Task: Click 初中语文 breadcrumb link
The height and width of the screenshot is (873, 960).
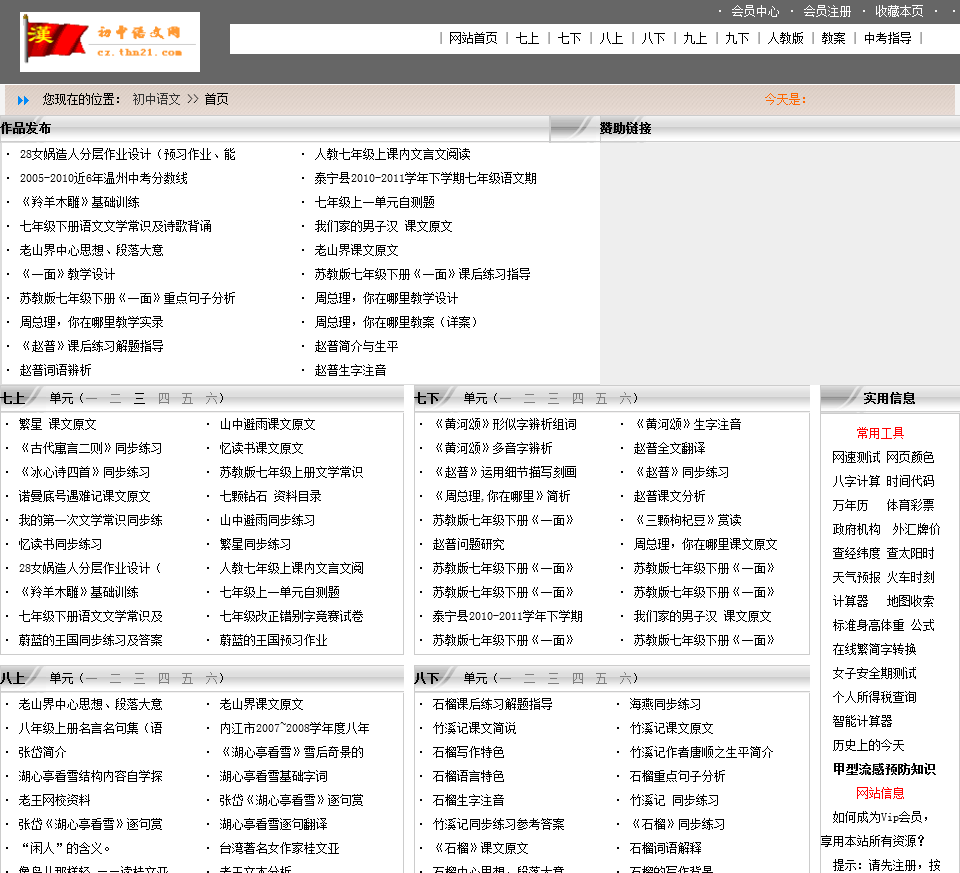Action: pyautogui.click(x=156, y=99)
